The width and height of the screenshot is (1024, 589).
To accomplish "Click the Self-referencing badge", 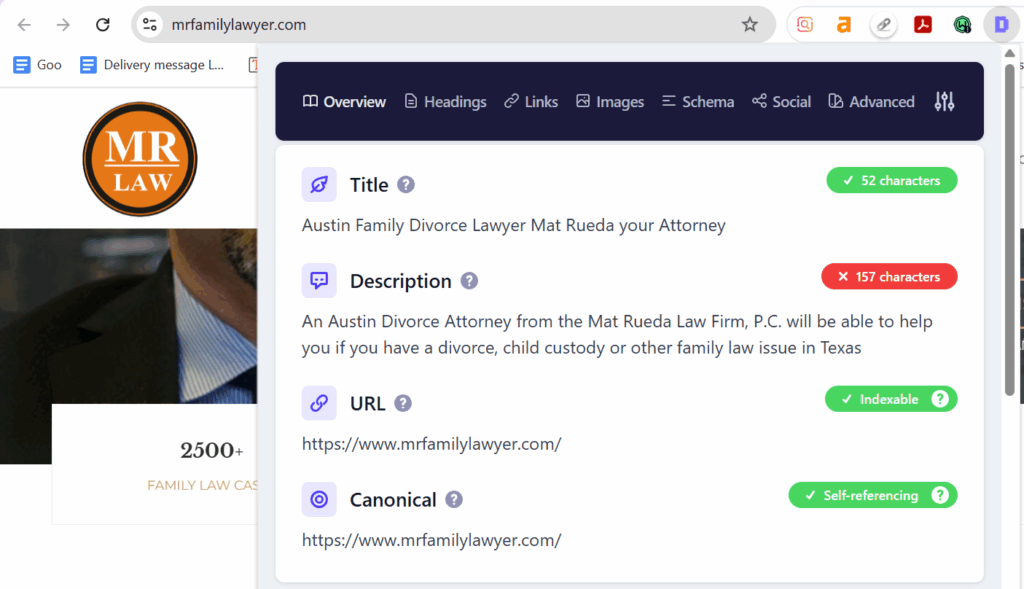I will tap(872, 495).
